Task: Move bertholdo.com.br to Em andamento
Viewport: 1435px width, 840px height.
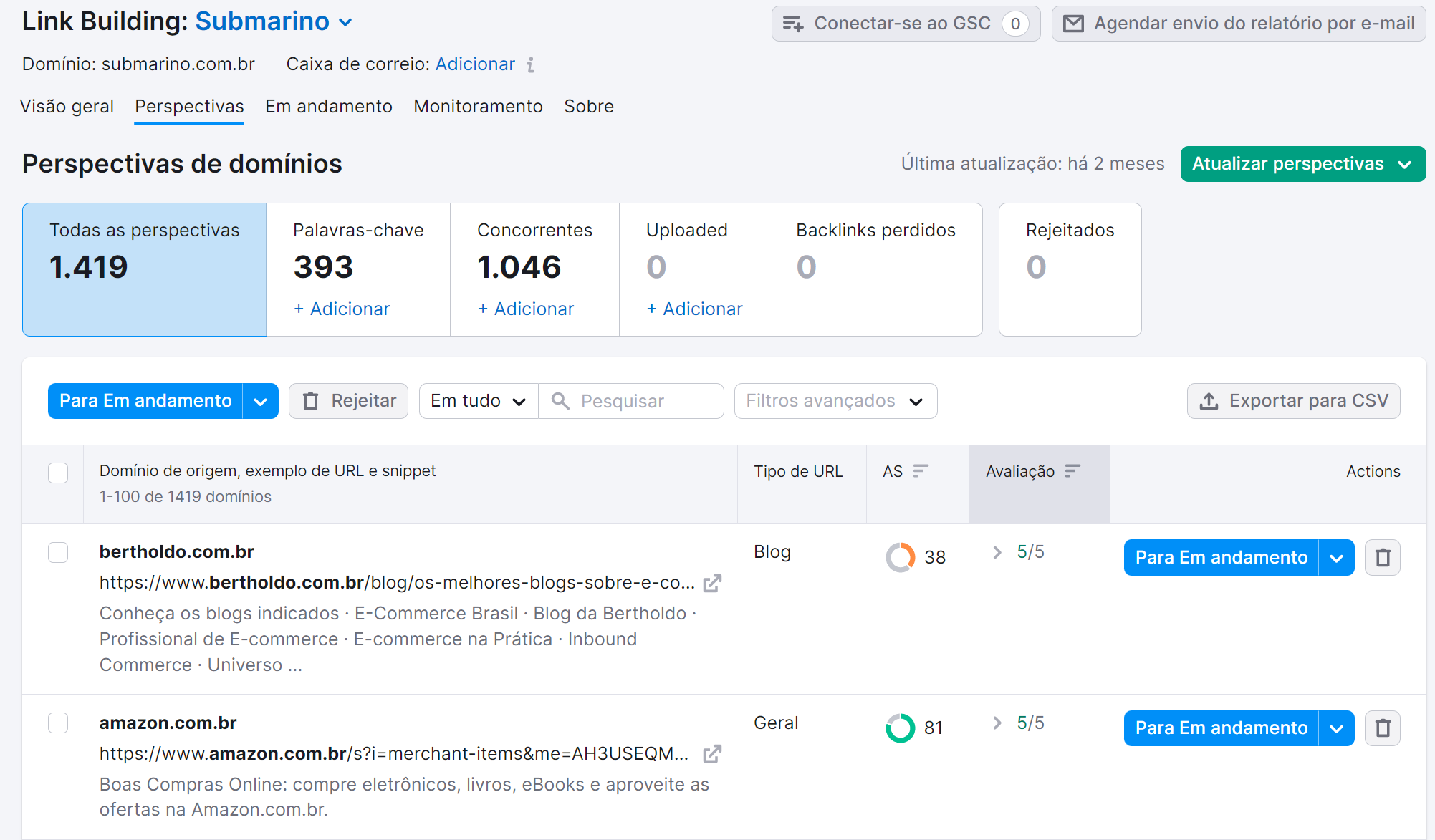Action: pos(1222,557)
